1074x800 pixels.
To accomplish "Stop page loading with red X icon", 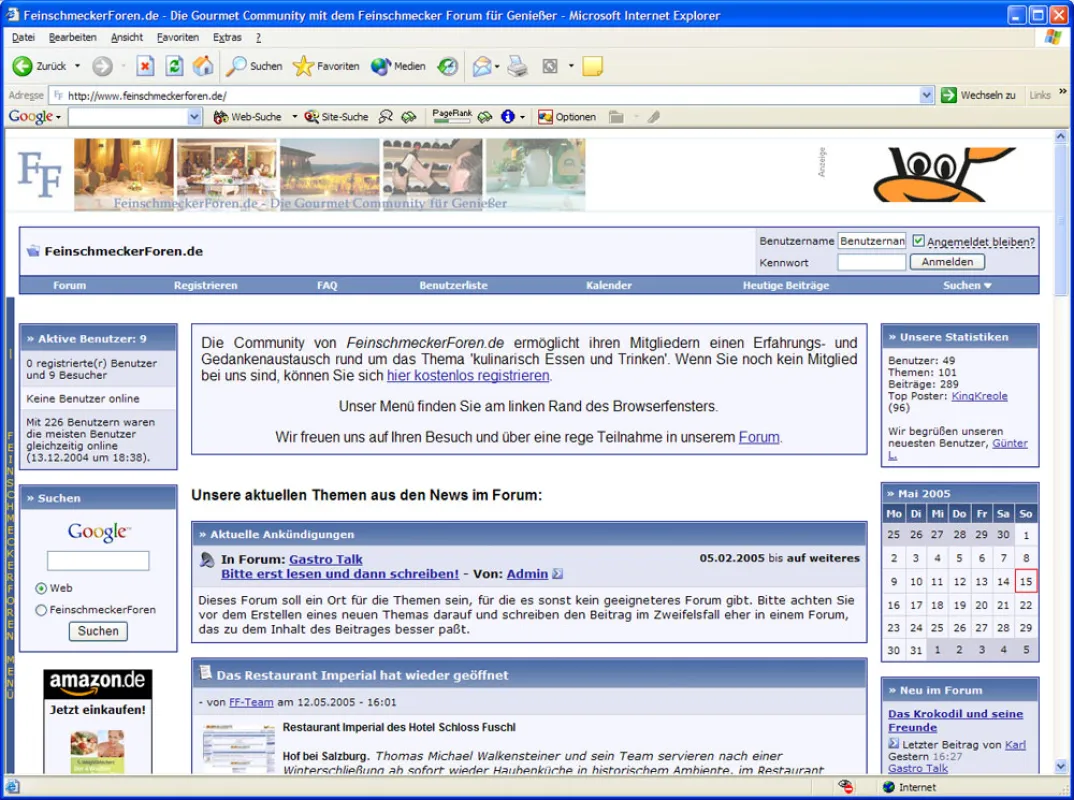I will click(145, 66).
